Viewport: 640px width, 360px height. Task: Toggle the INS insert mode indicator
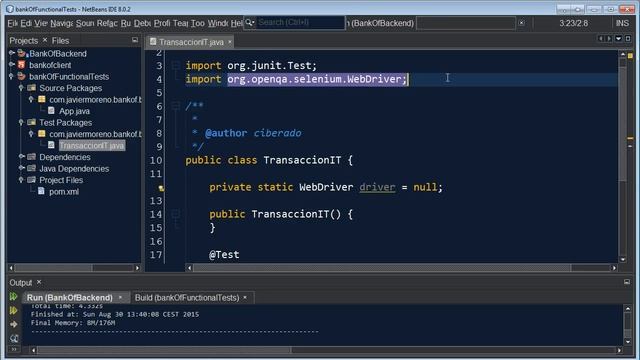(x=622, y=23)
